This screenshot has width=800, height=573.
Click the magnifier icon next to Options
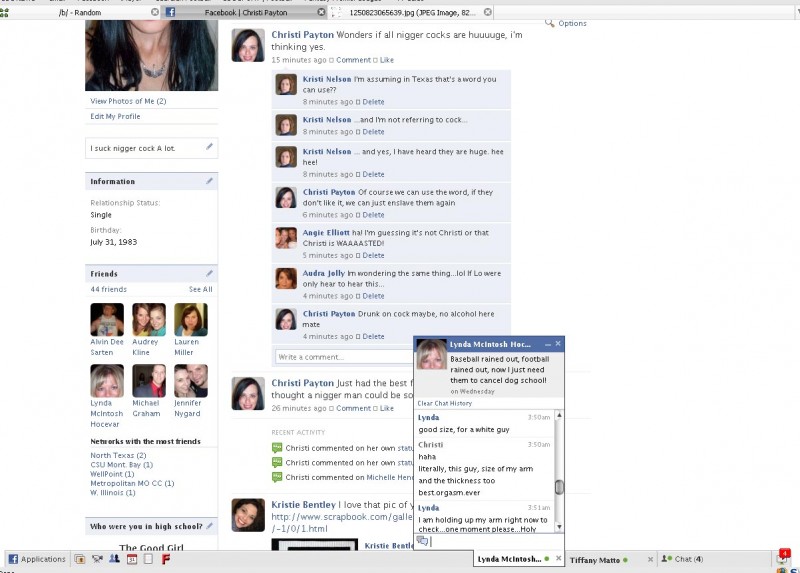coord(549,23)
